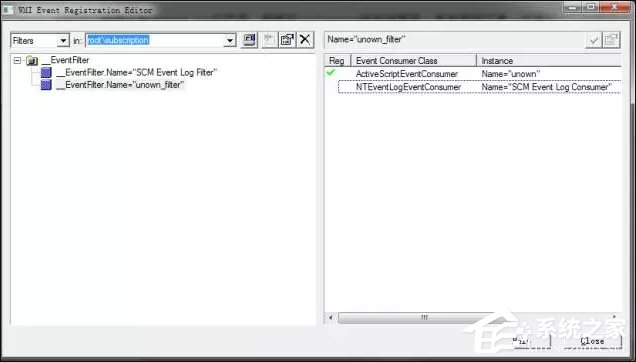Viewport: 636px width, 362px height.
Task: Click the Close button
Action: pyautogui.click(x=592, y=341)
